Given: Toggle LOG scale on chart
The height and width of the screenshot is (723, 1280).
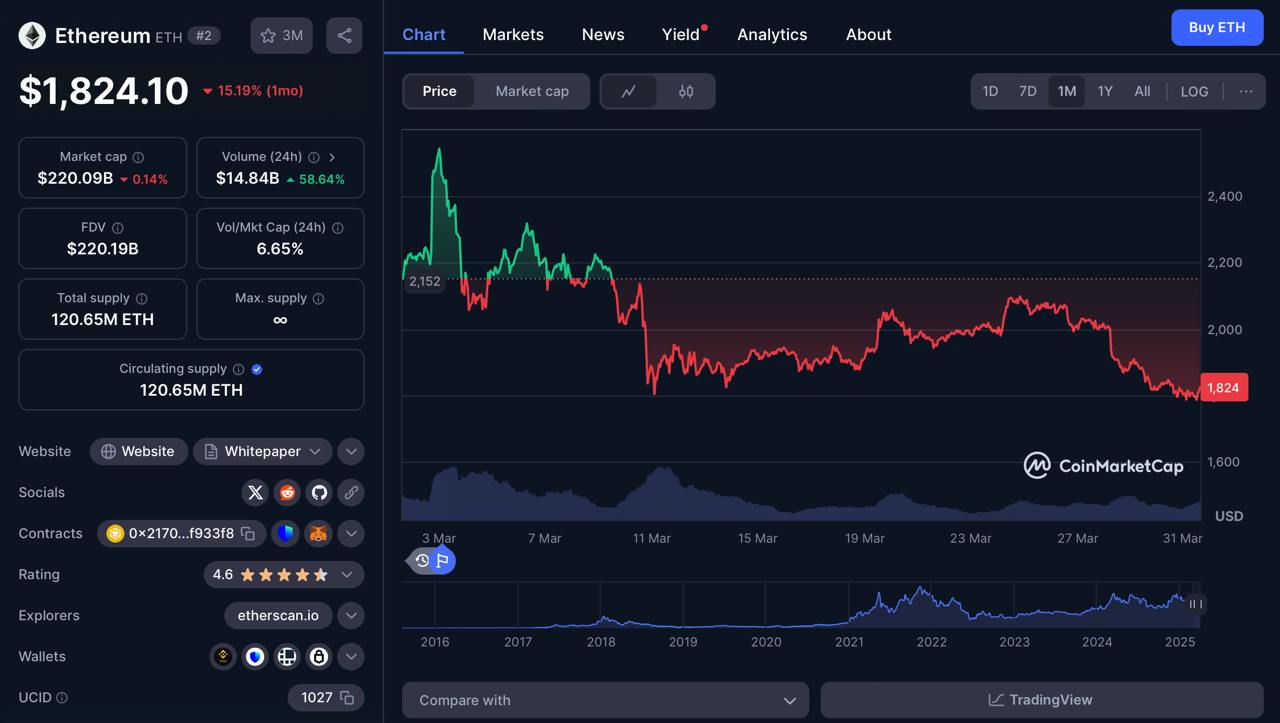Looking at the screenshot, I should coord(1194,91).
